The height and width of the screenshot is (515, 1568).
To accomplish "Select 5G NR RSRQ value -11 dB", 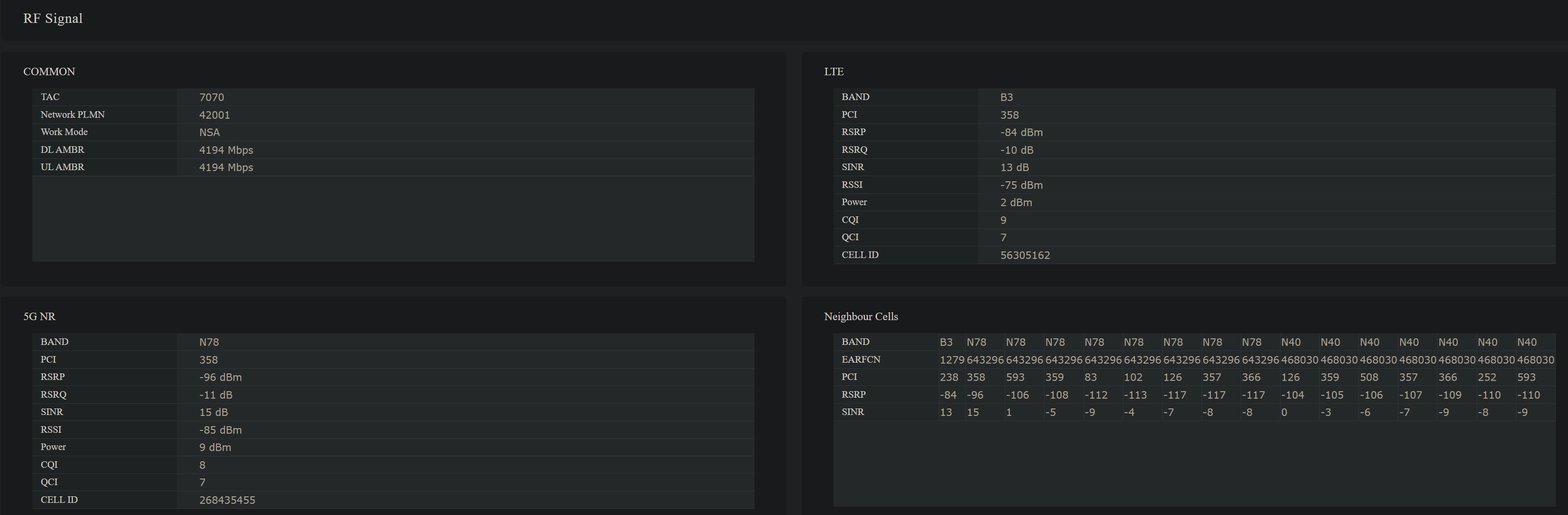I will pos(216,394).
